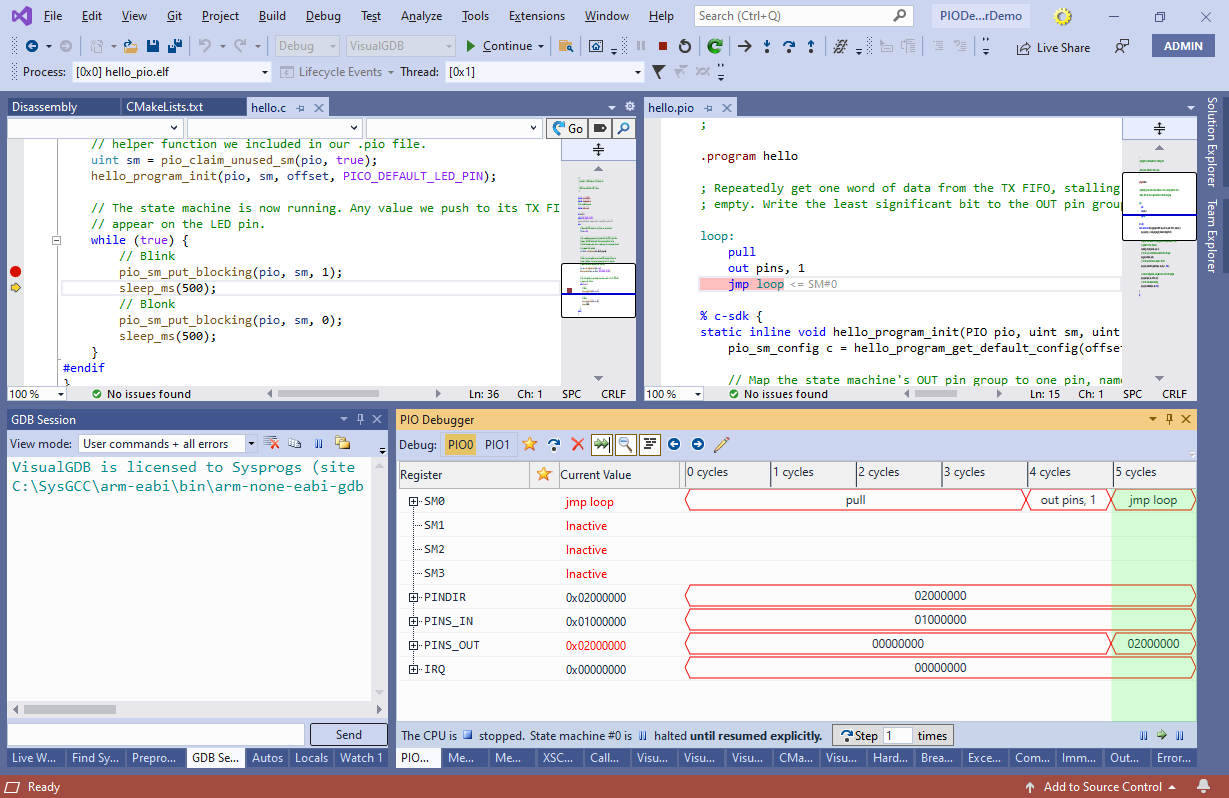
Task: Toggle the aligned-lines view icon in PIO Debugger
Action: pyautogui.click(x=649, y=444)
